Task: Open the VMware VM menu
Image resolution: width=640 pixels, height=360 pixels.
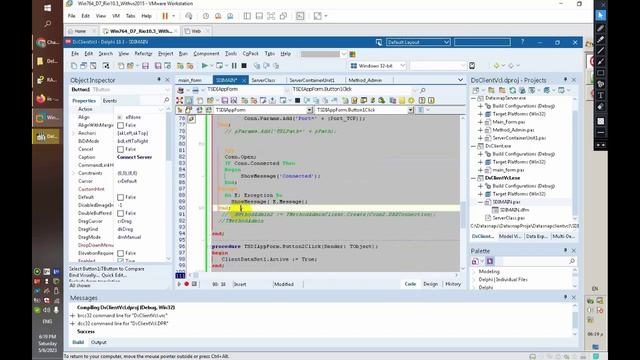Action: tap(116, 16)
